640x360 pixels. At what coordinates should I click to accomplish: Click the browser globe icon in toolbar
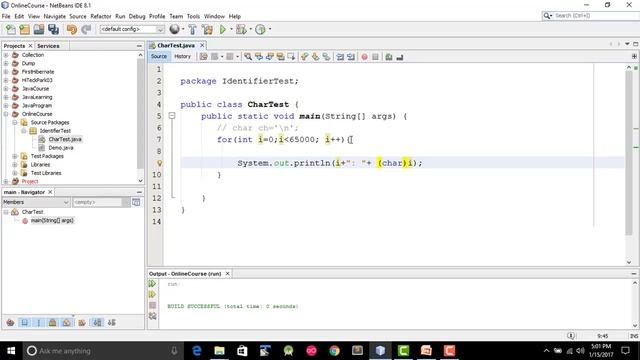click(174, 29)
